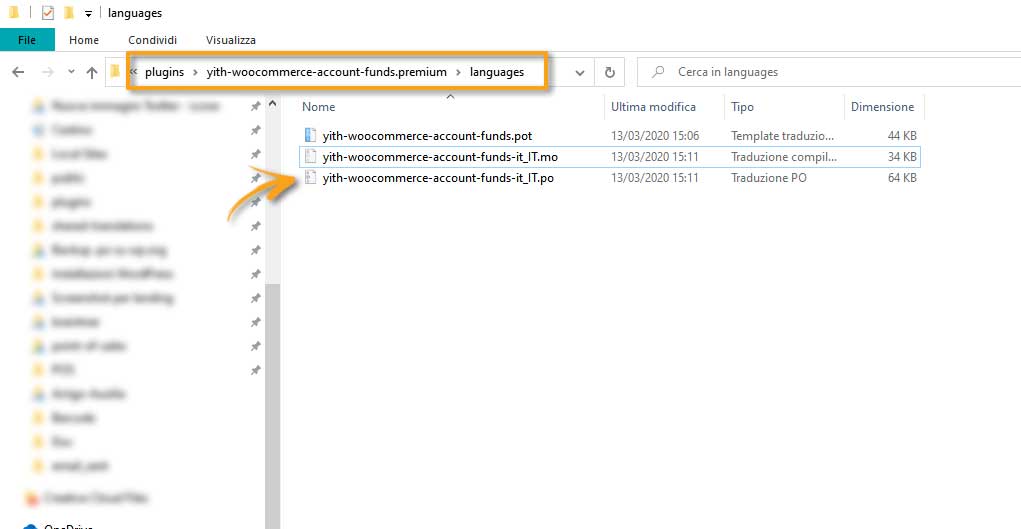Sort files by Ultima modifica column
Viewport: 1021px width, 529px height.
coord(653,107)
